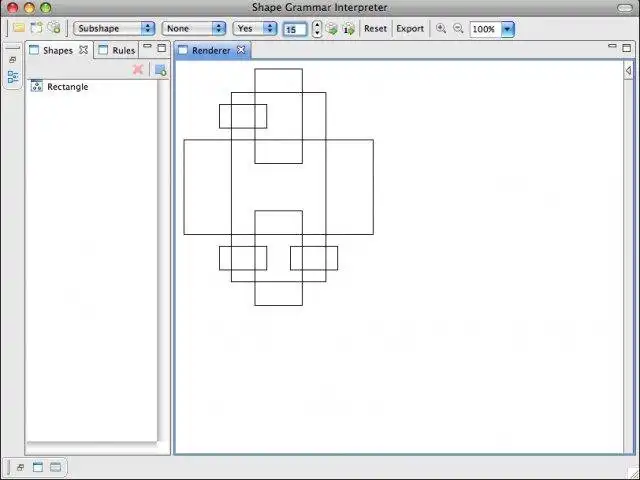Click the Rectangle shape icon in list

[37, 87]
